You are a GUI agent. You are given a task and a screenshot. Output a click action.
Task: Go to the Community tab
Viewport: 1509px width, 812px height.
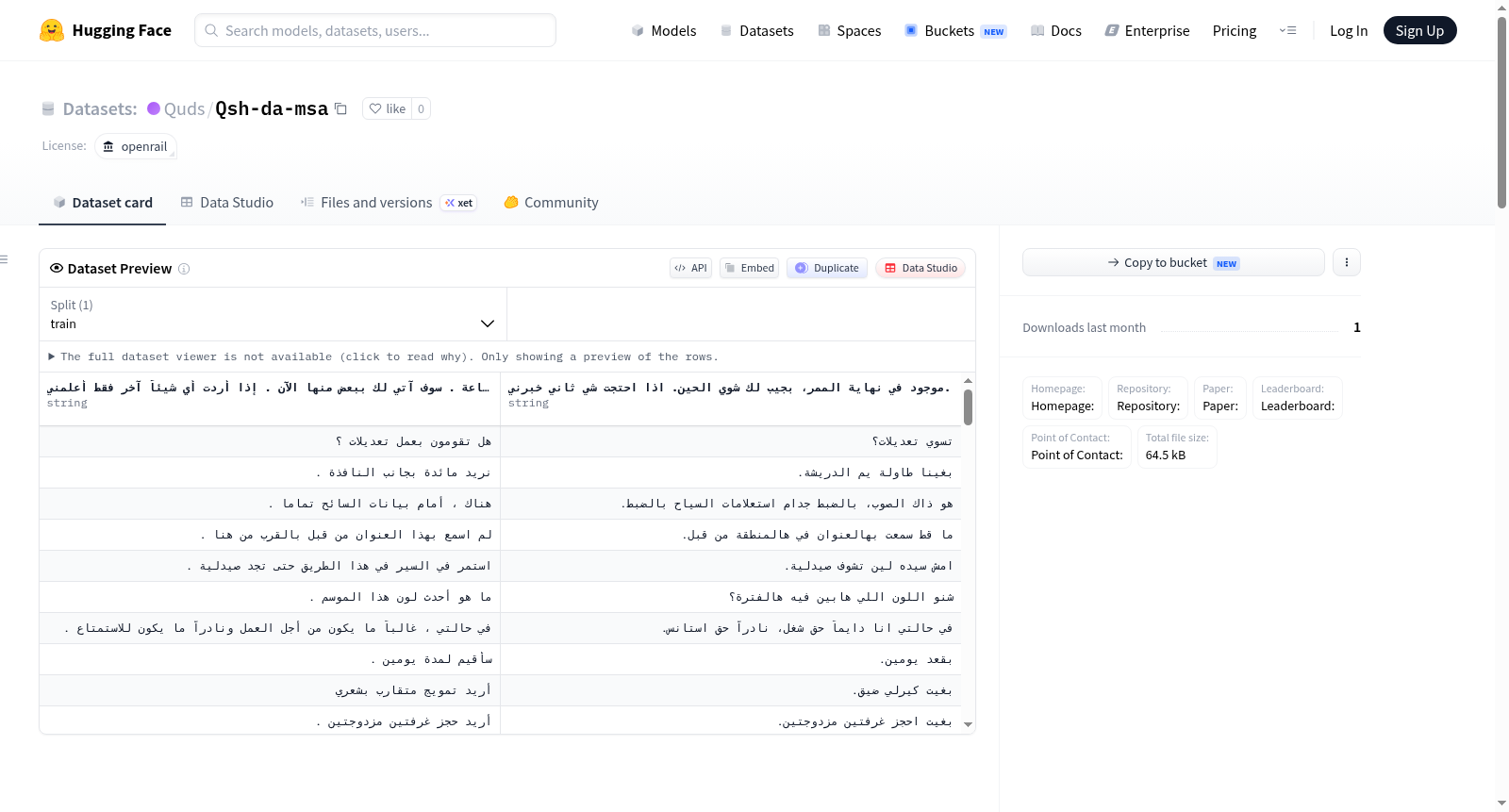point(552,203)
